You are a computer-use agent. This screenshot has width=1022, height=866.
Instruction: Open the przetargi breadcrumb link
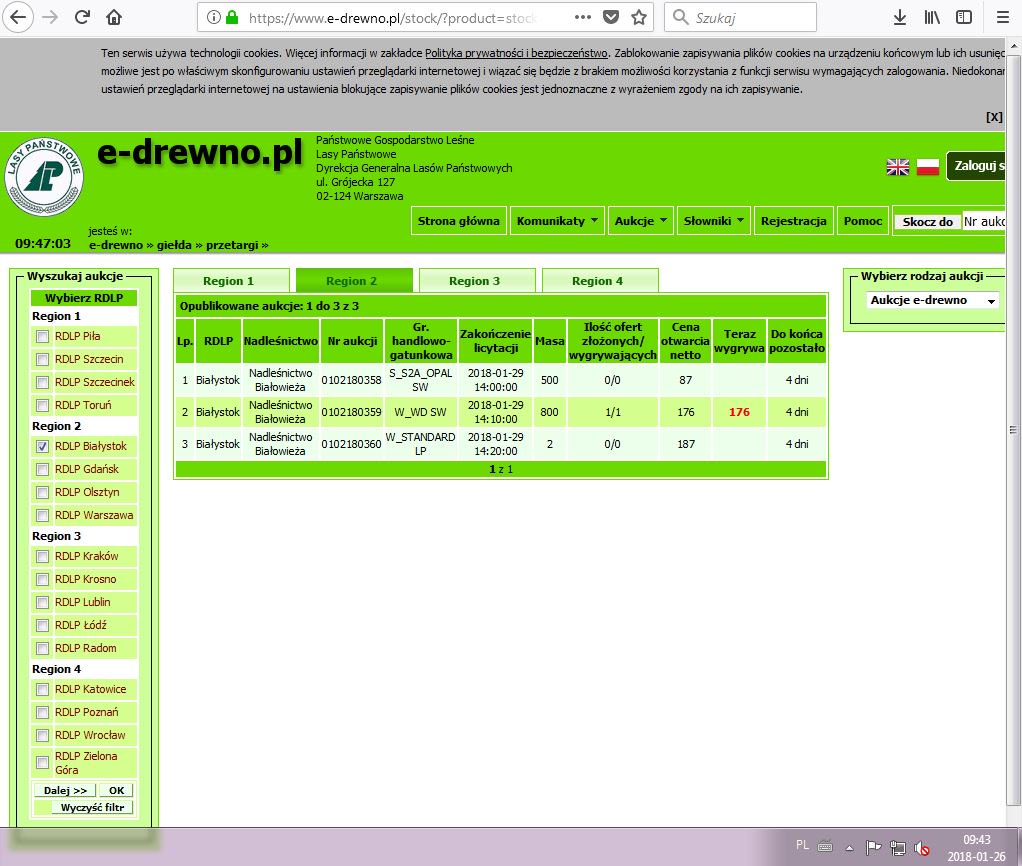pos(232,245)
